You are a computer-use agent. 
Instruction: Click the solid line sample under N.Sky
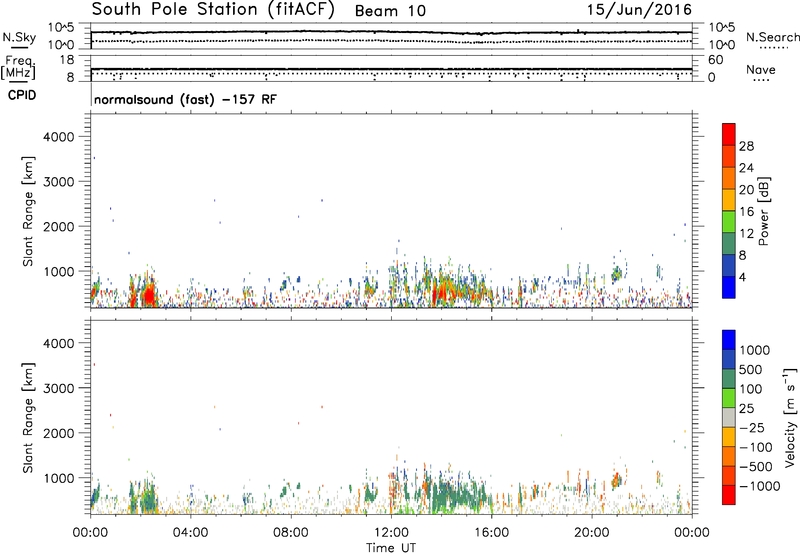click(x=19, y=48)
